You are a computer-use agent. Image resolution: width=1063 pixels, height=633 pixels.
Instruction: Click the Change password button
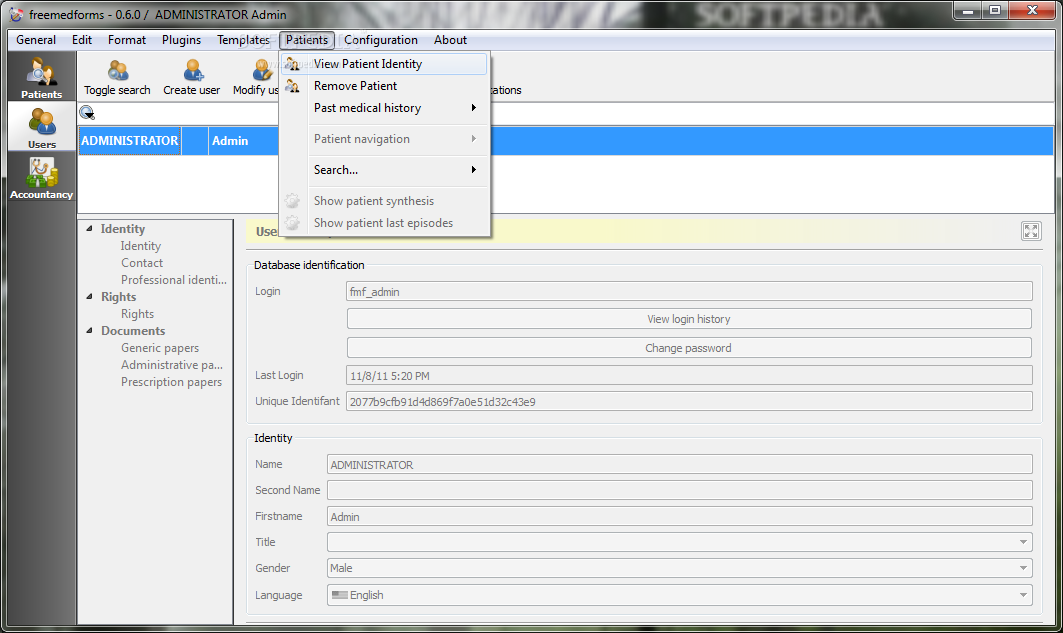click(x=689, y=348)
